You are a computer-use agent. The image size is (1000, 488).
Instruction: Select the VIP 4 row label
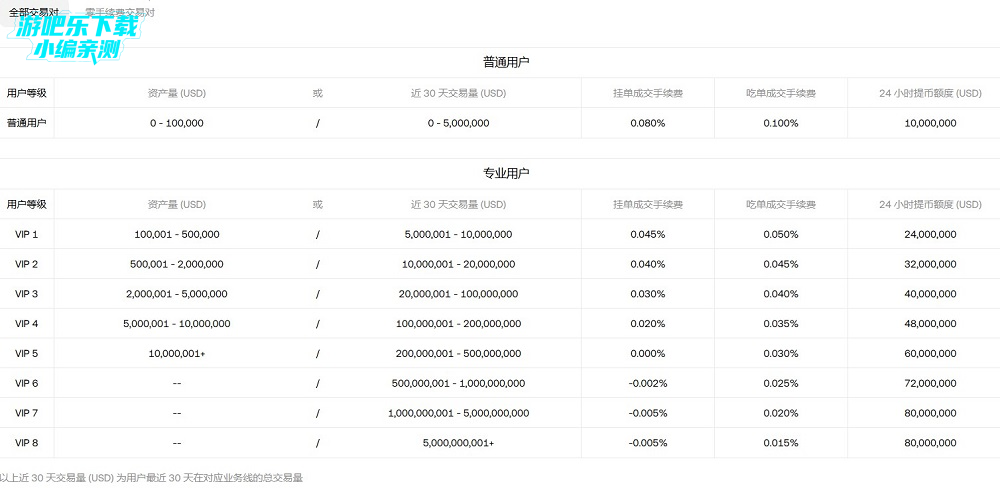pos(27,324)
